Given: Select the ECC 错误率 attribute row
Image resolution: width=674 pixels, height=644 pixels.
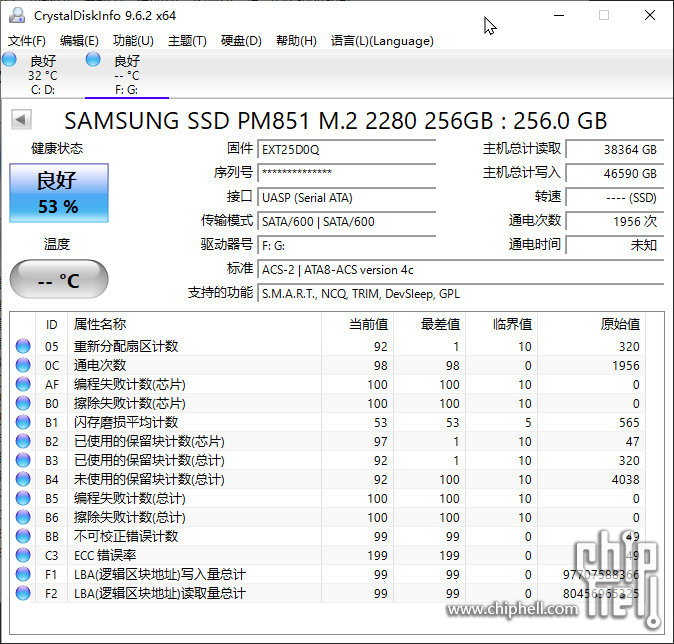Looking at the screenshot, I should [x=328, y=555].
